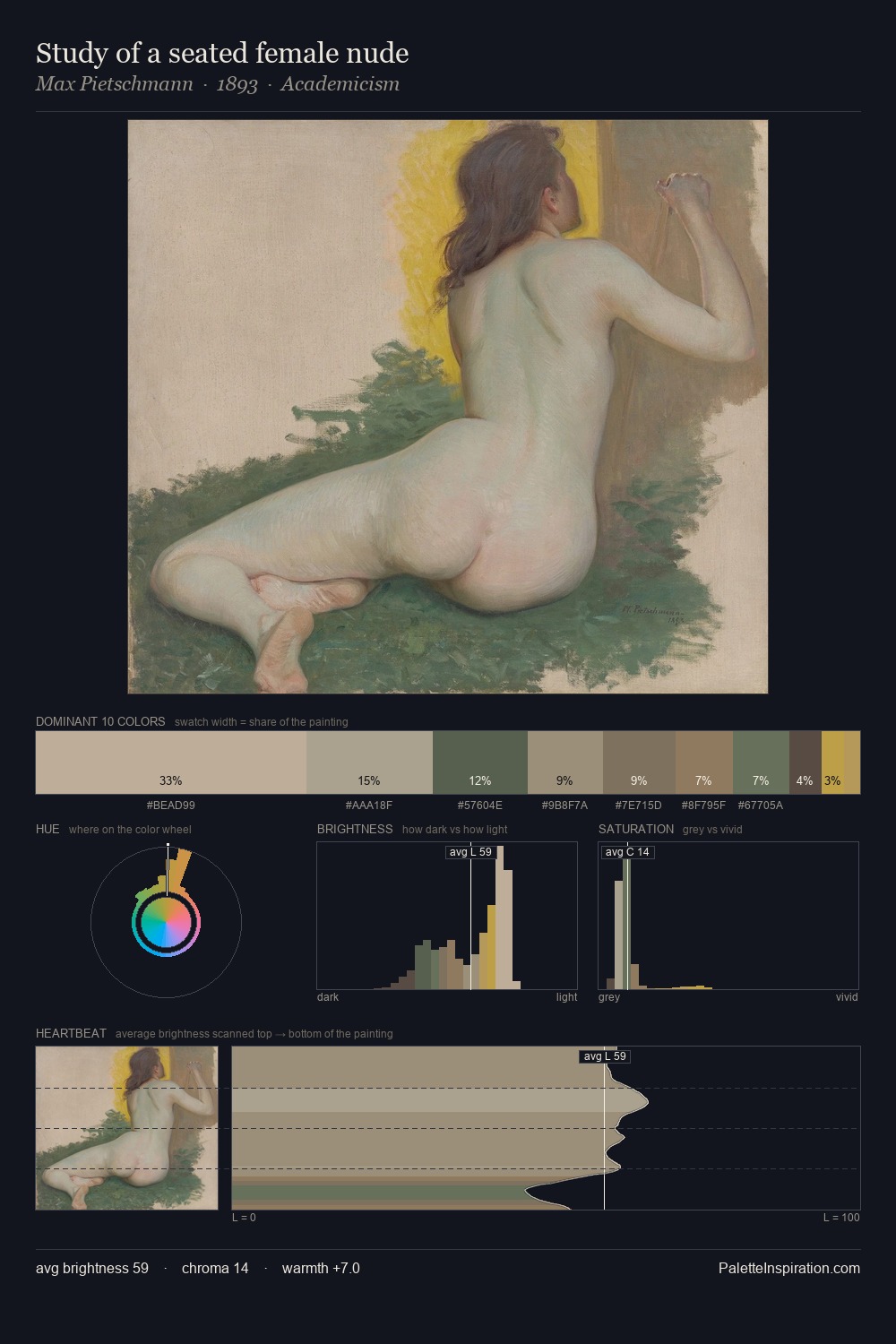This screenshot has height=1344, width=896.
Task: Click the BRIGHTNESS section heading
Action: 355,829
